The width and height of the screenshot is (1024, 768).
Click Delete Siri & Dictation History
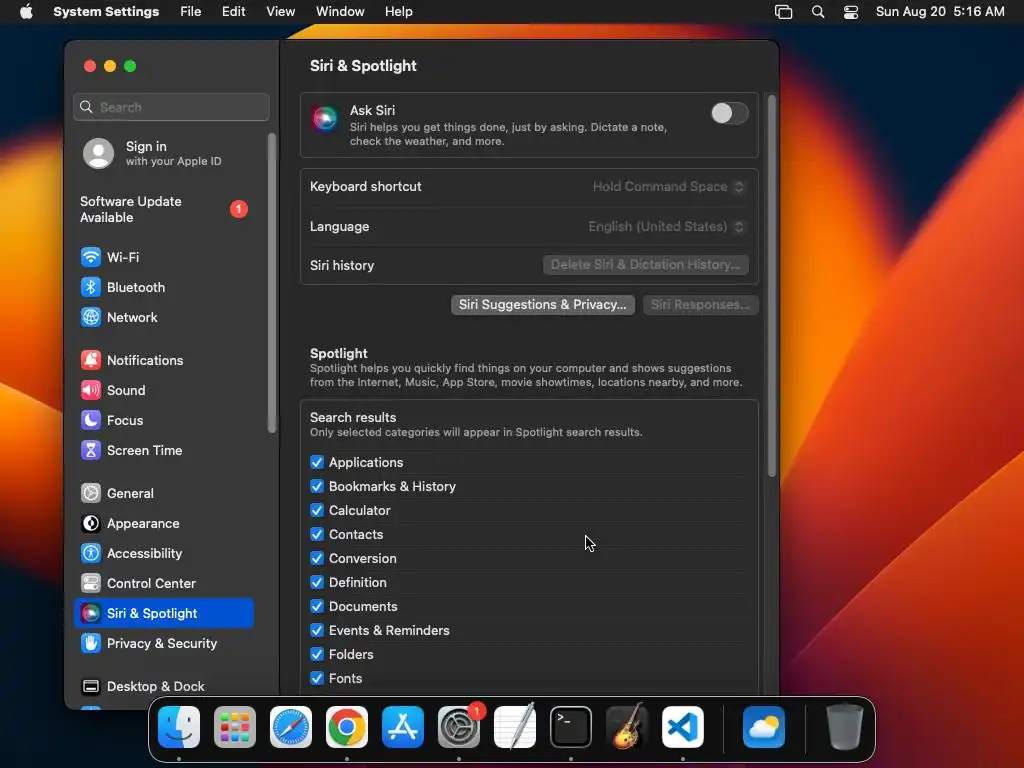[x=645, y=264]
